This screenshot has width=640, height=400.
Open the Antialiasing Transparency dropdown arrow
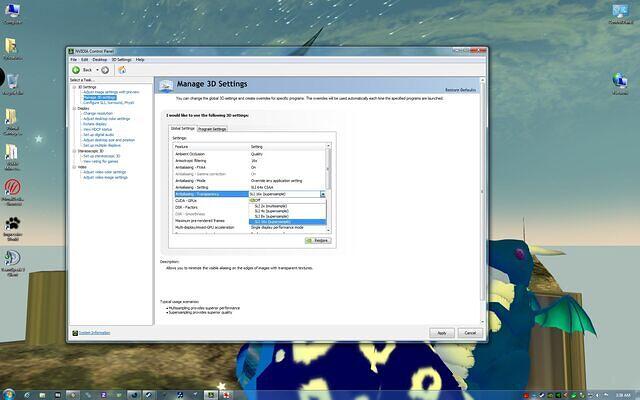pos(323,193)
